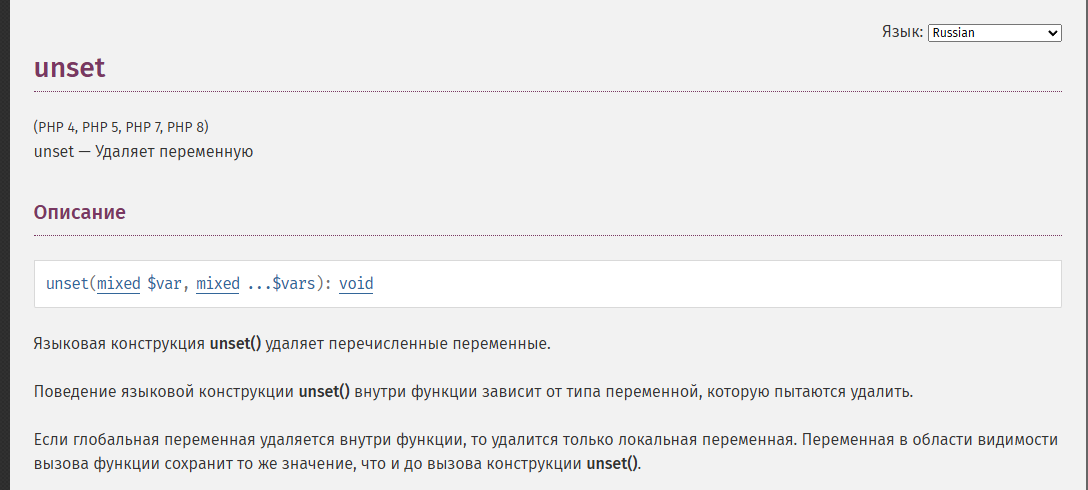1088x490 pixels.
Task: Click bold 'unset()' after 'Языковая конструкция'
Action: pos(235,344)
